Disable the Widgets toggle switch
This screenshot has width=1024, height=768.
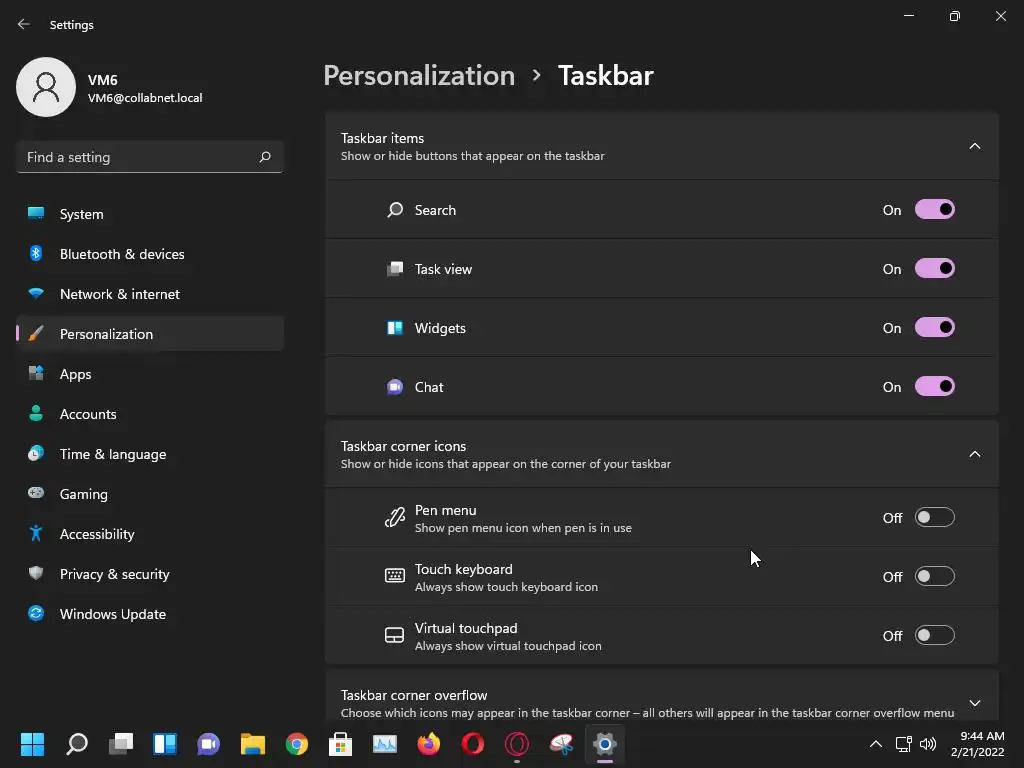(x=934, y=328)
